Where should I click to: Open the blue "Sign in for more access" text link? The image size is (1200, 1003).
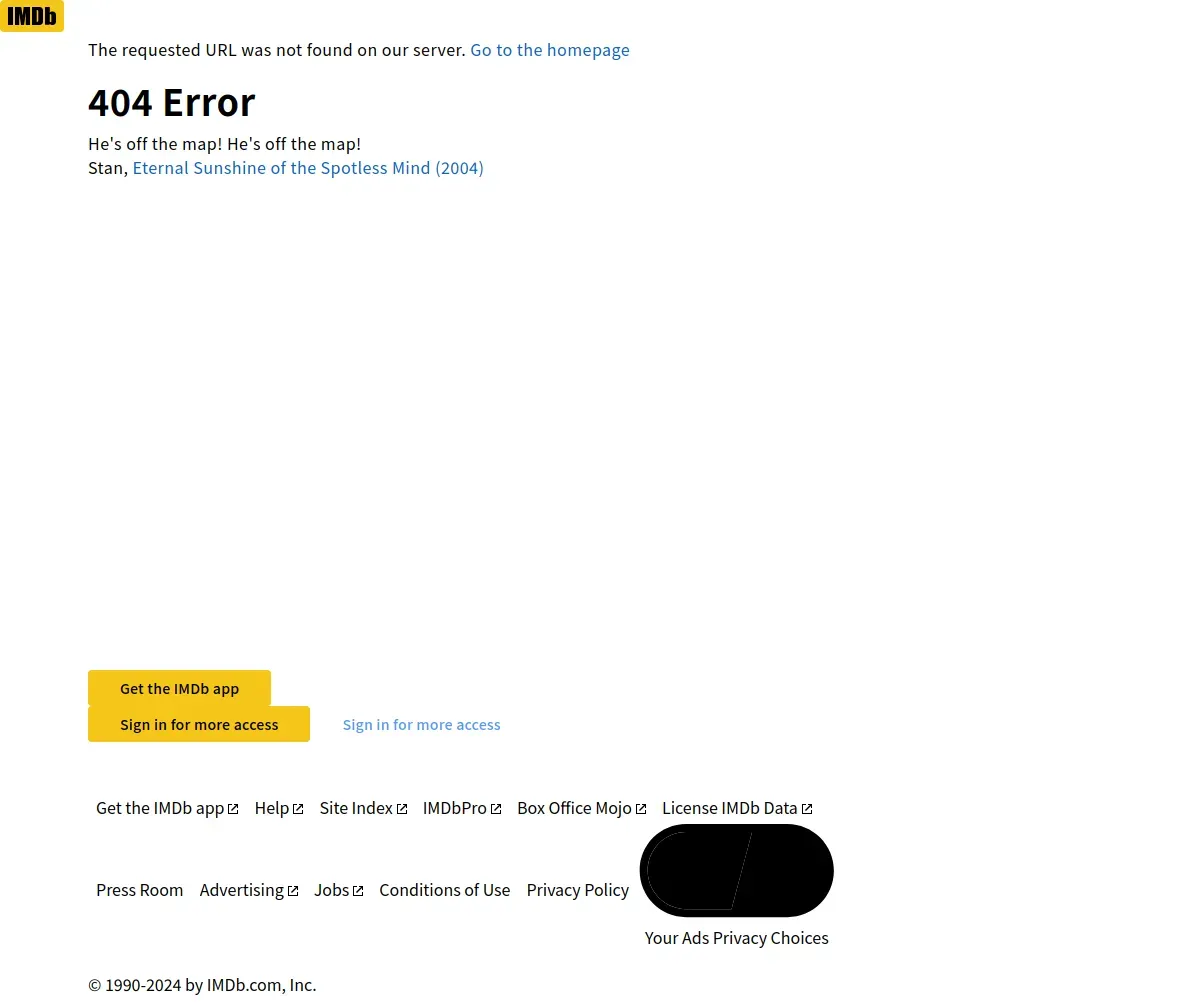pos(421,724)
